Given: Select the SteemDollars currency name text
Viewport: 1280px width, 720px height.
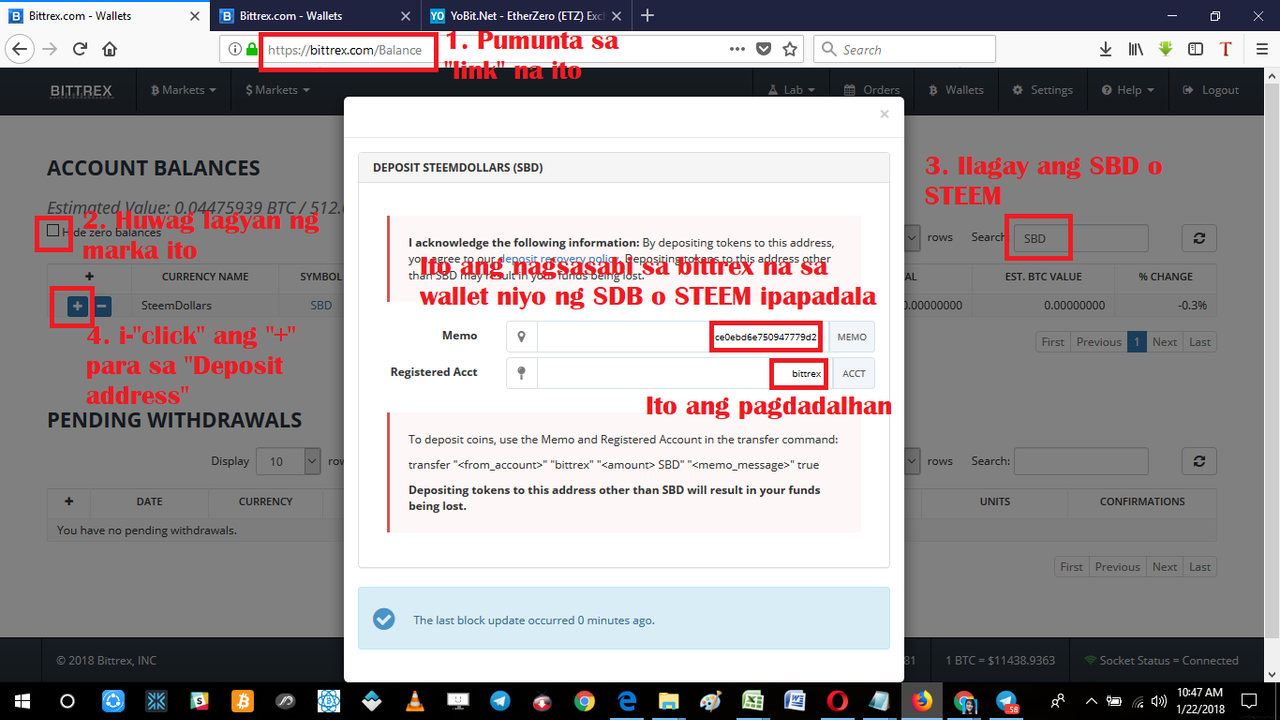Looking at the screenshot, I should coord(177,305).
